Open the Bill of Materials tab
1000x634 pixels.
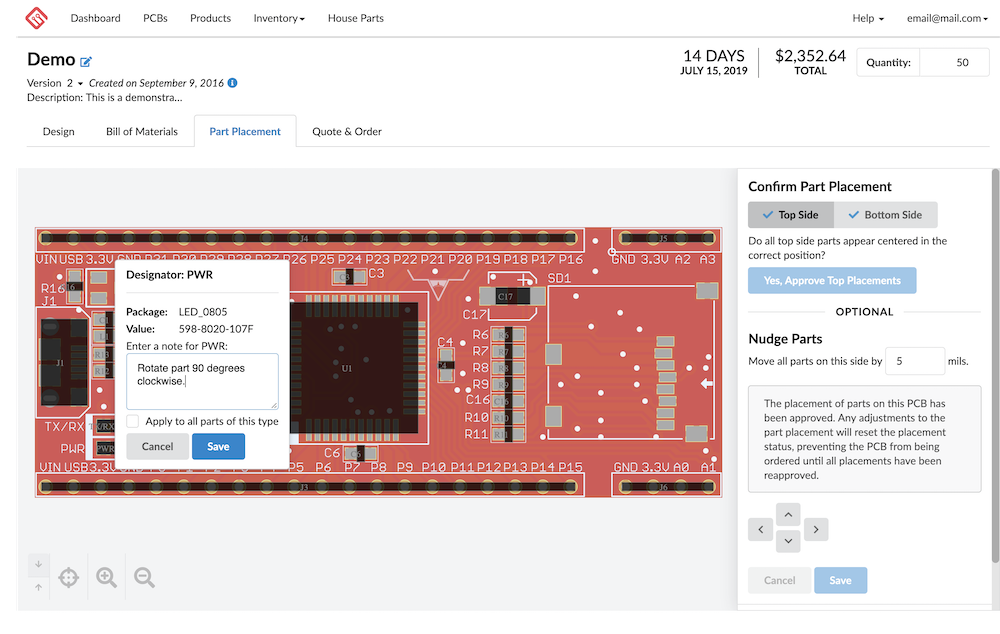[142, 131]
